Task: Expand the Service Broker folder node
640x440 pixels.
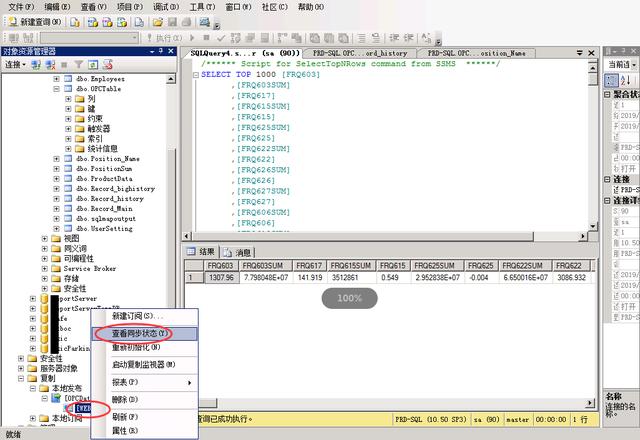Action: coord(45,268)
